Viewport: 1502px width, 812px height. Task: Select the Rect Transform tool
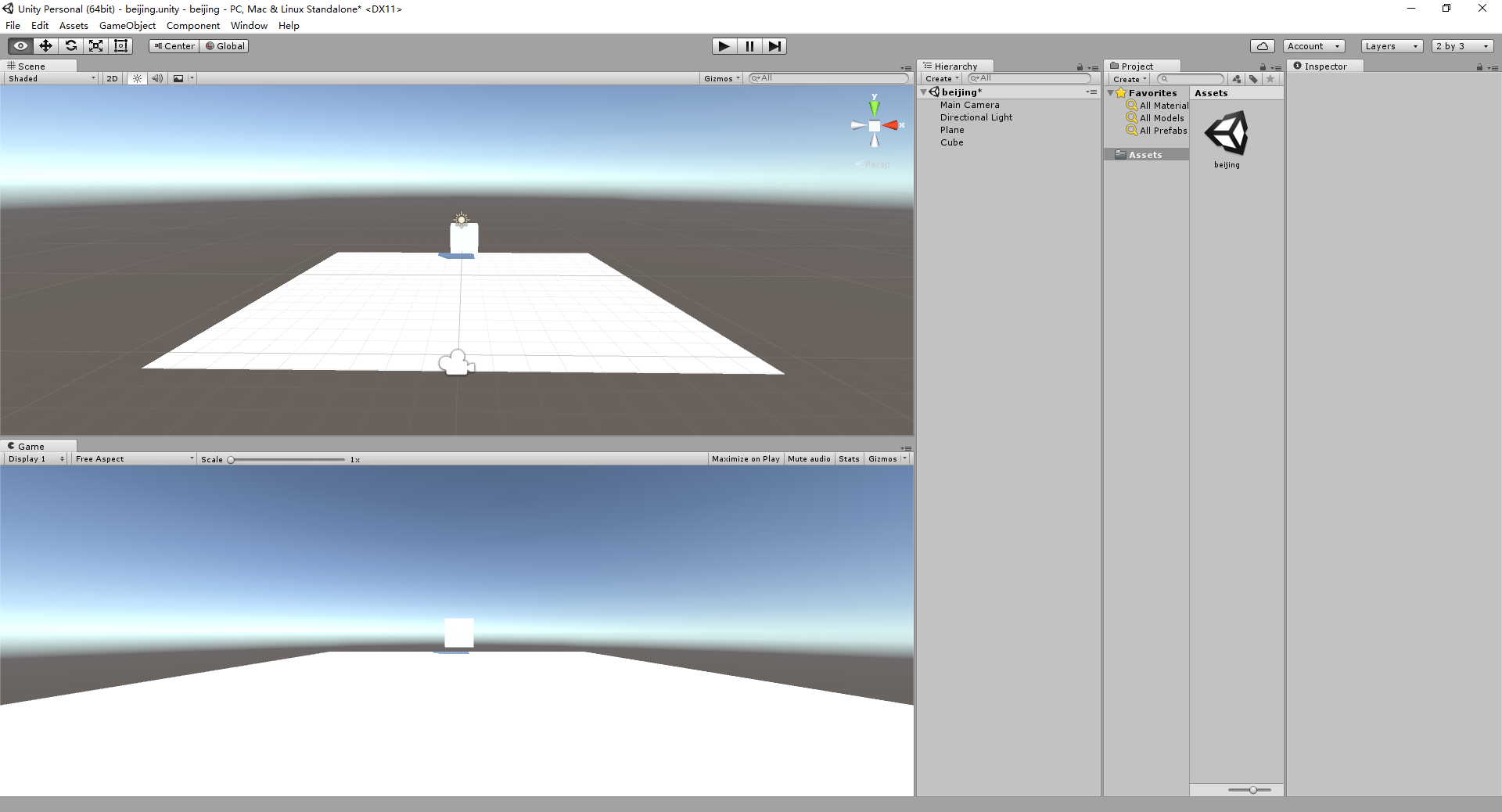pyautogui.click(x=120, y=46)
